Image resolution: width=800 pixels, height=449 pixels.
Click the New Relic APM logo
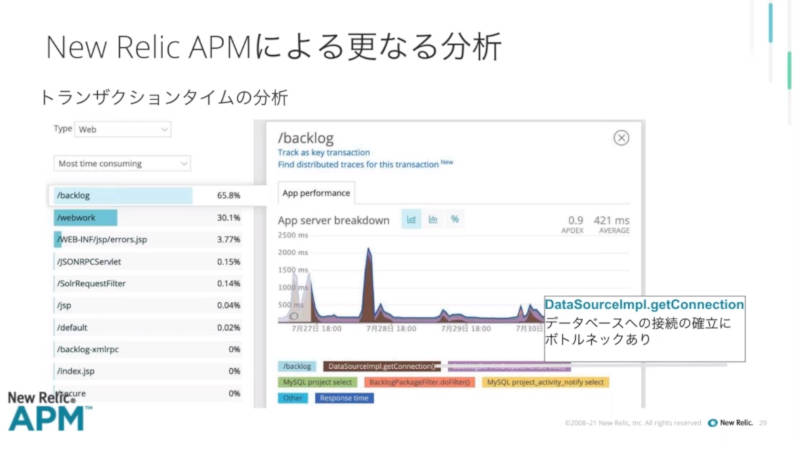pyautogui.click(x=49, y=412)
